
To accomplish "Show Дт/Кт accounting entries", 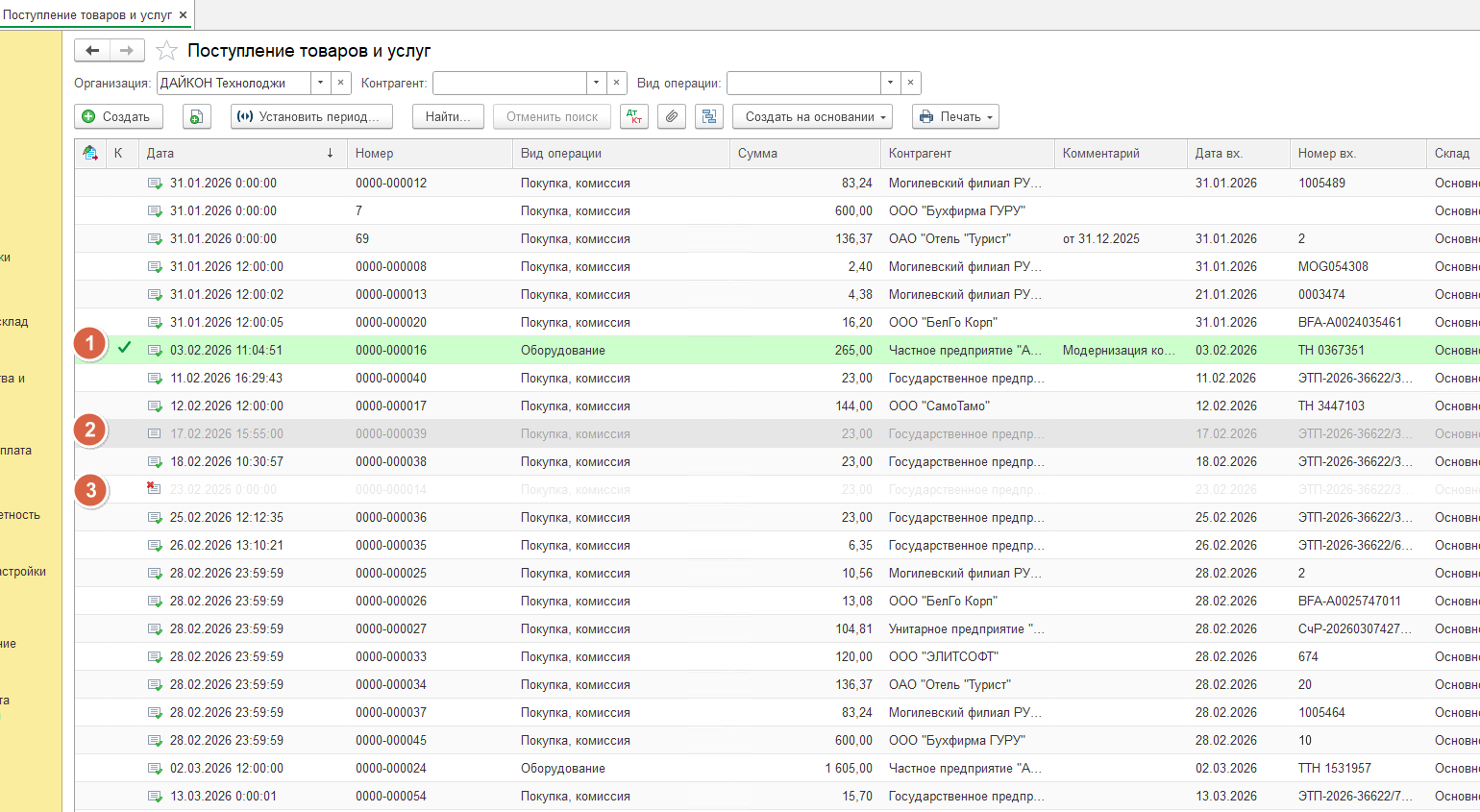I will (634, 116).
